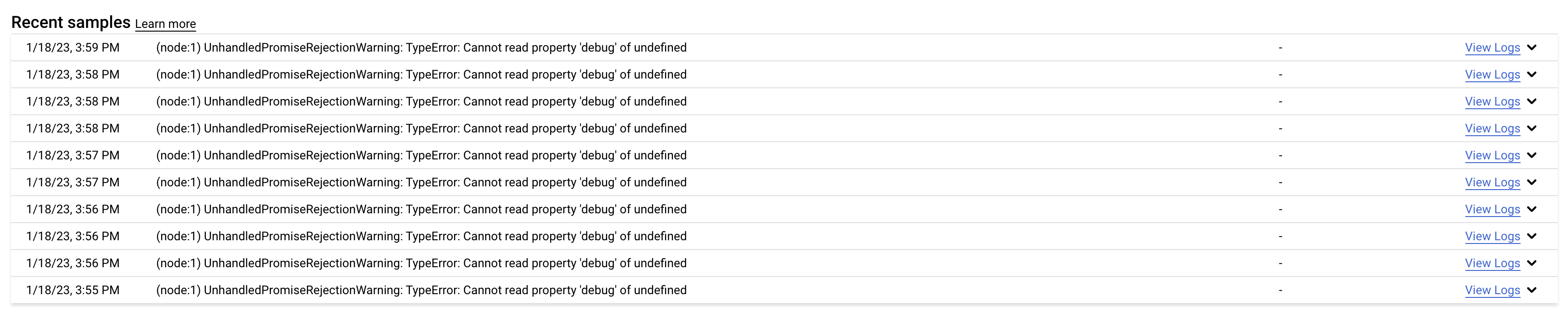
Task: Expand chevron of the topmost 3:58 PM sample
Action: 1532,74
